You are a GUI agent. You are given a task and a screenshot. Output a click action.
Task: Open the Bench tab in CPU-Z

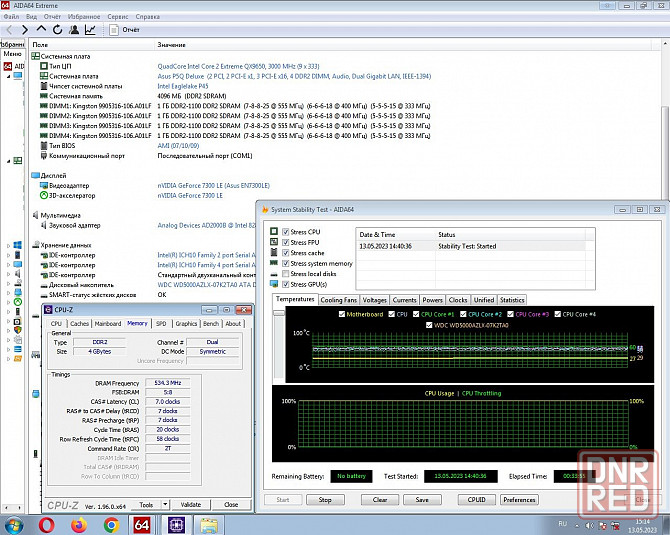point(211,323)
